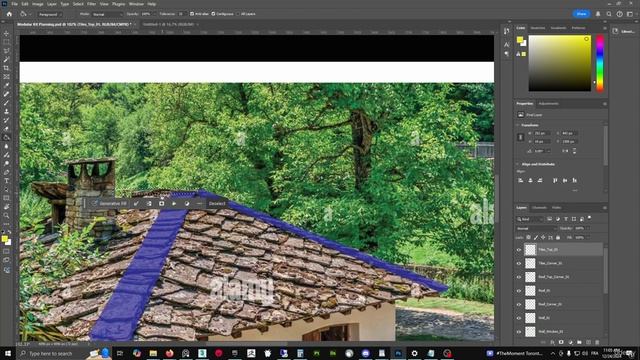Click the foreground color swatch in toolbar
This screenshot has width=640, height=360.
[4, 239]
